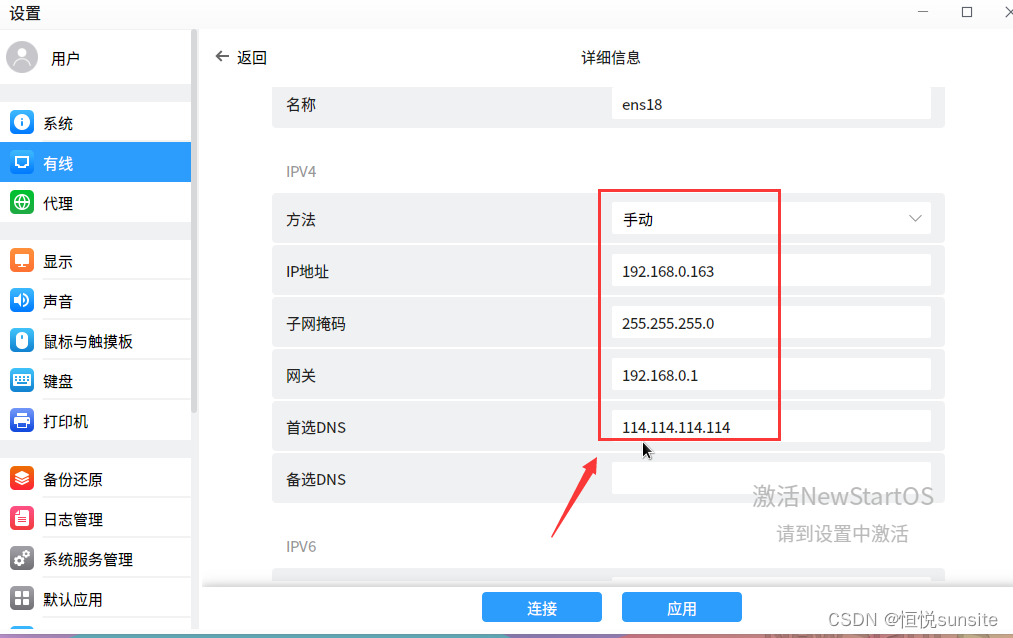
Task: Click the 首选DNS row label
Action: pyautogui.click(x=316, y=427)
